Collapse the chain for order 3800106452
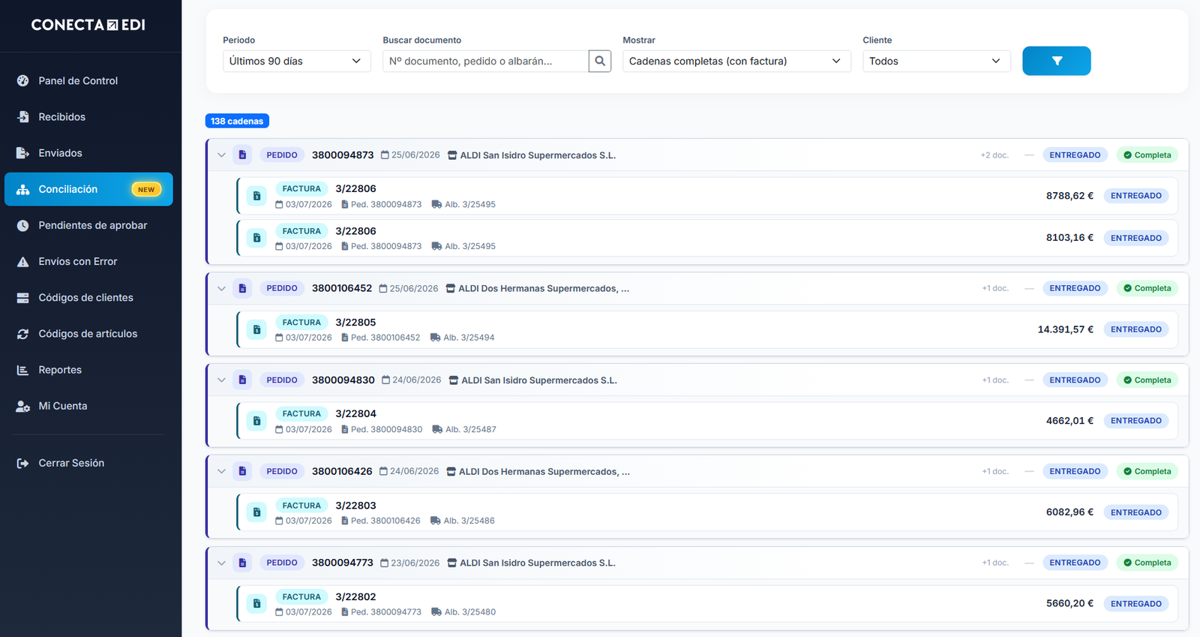 tap(222, 288)
